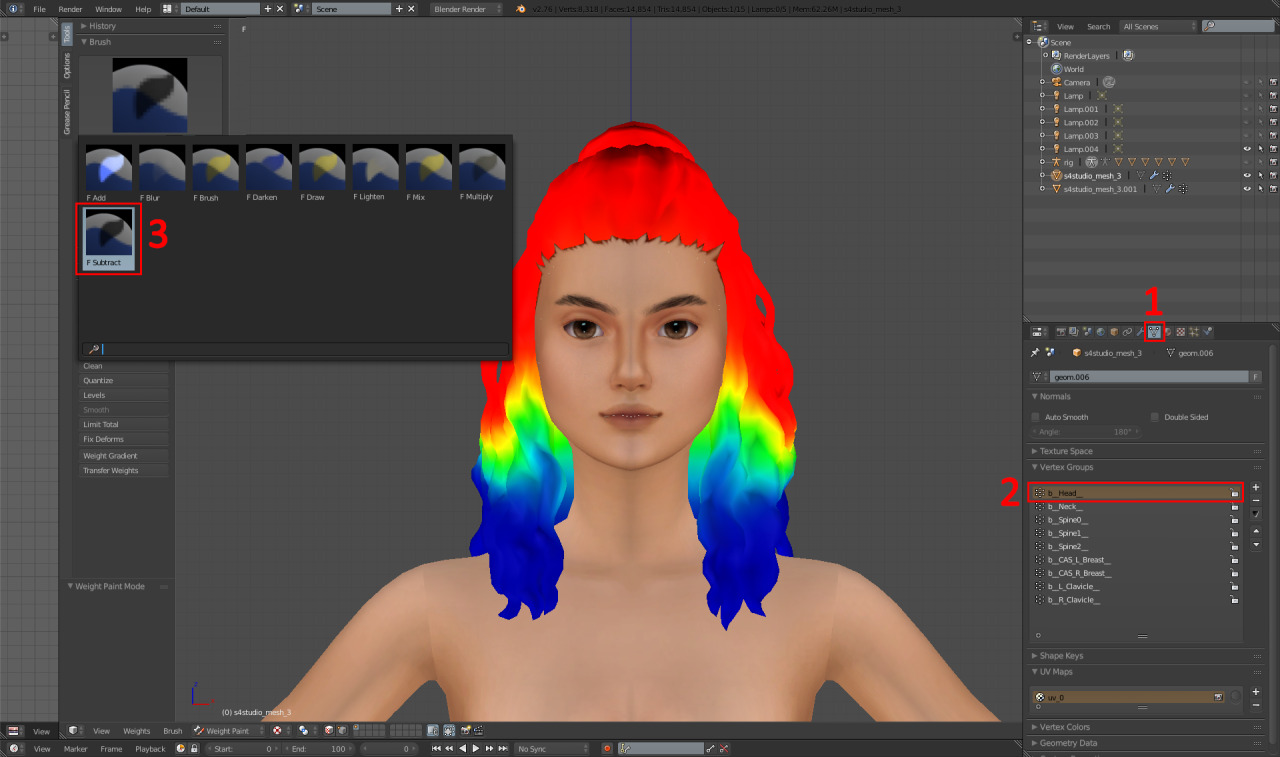This screenshot has height=757, width=1280.
Task: Open the Render properties tab icon
Action: click(x=1061, y=331)
